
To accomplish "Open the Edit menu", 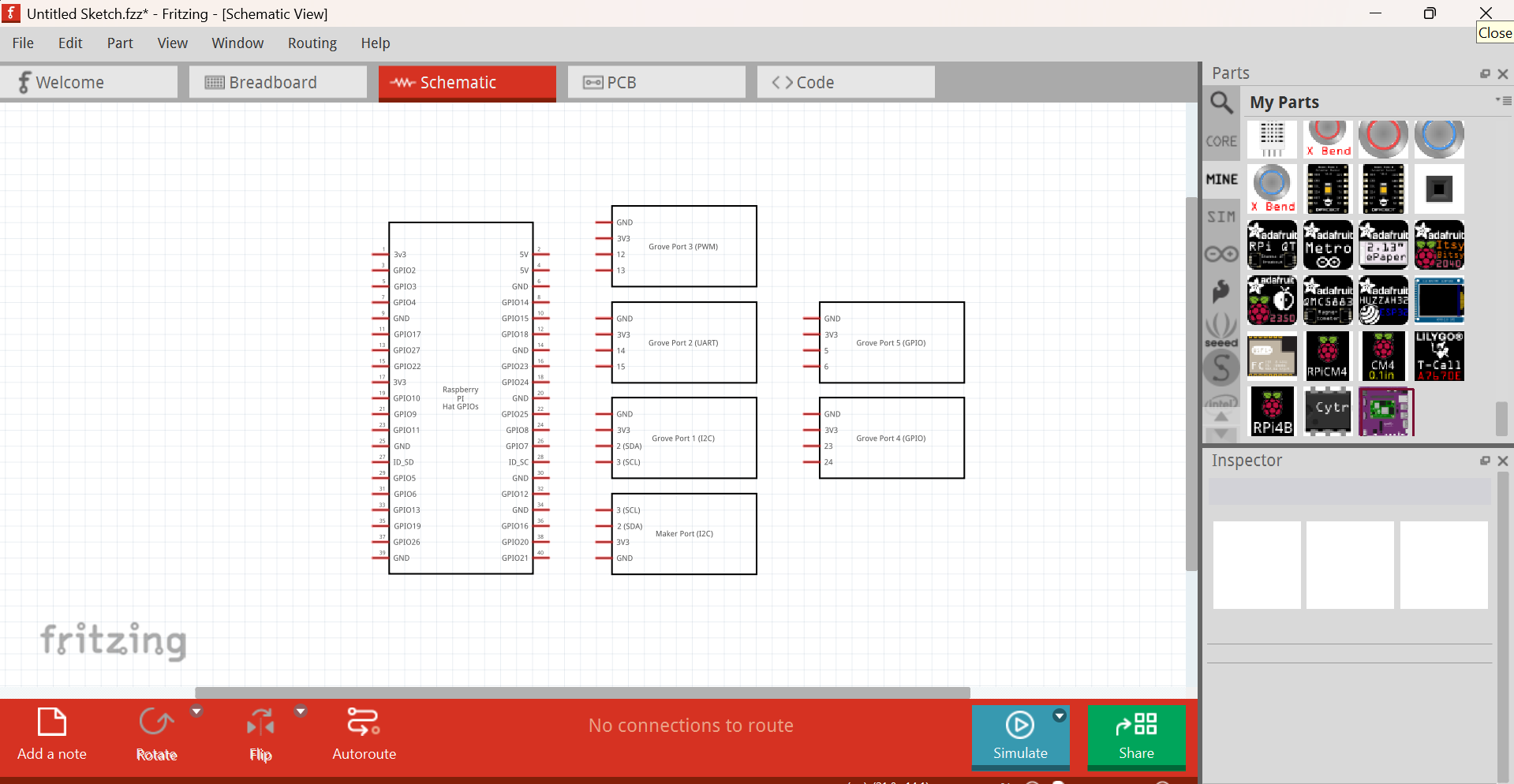I will click(70, 43).
